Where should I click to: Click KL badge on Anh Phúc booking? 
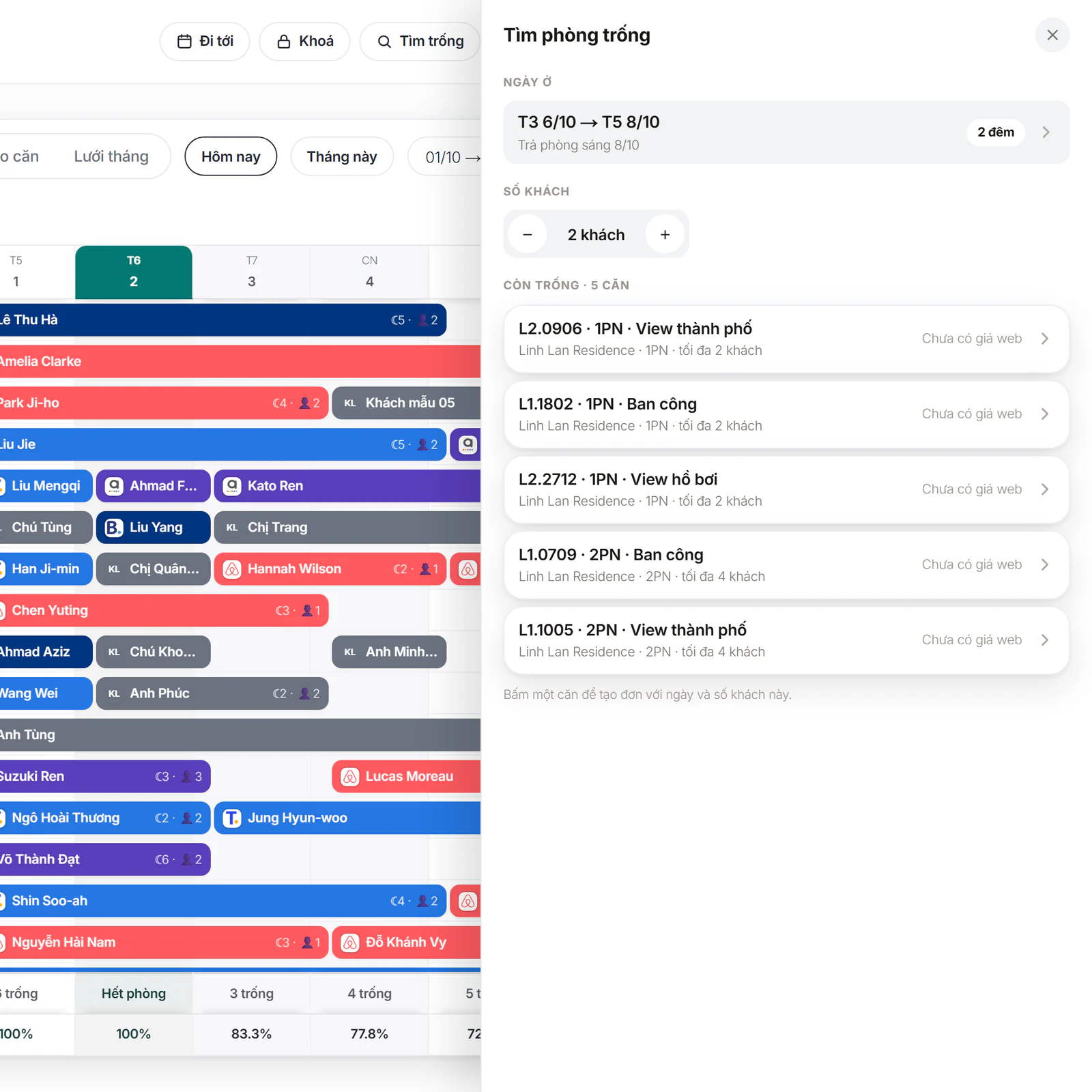pyautogui.click(x=114, y=693)
